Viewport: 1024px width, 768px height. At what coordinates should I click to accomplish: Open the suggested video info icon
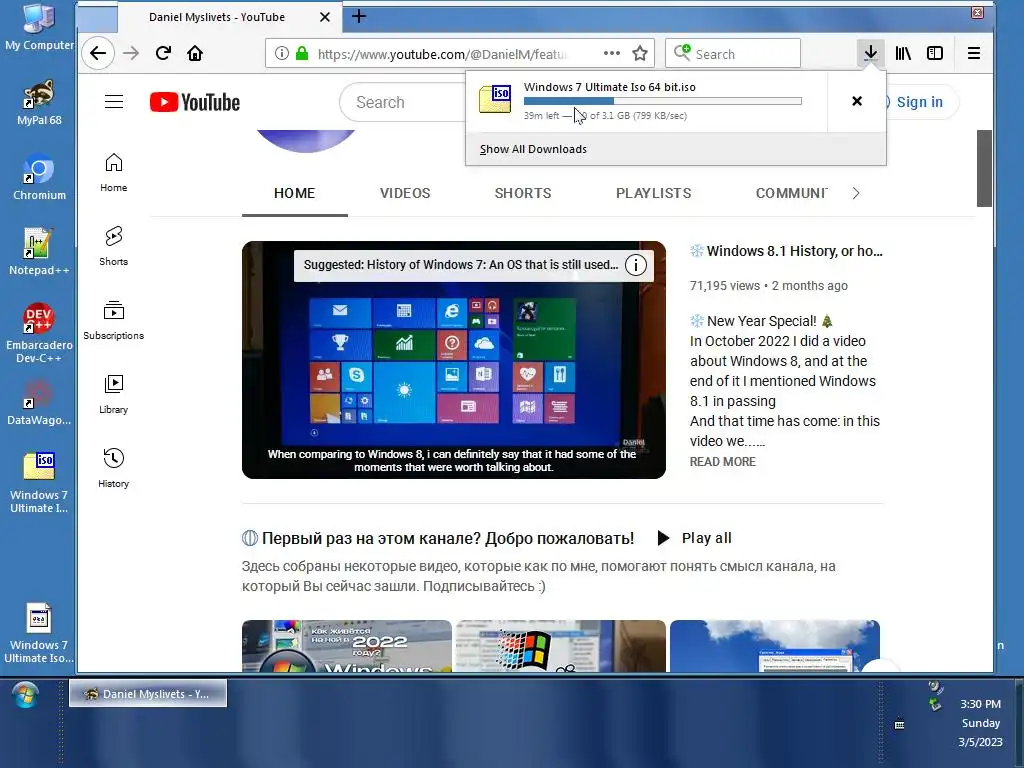636,265
